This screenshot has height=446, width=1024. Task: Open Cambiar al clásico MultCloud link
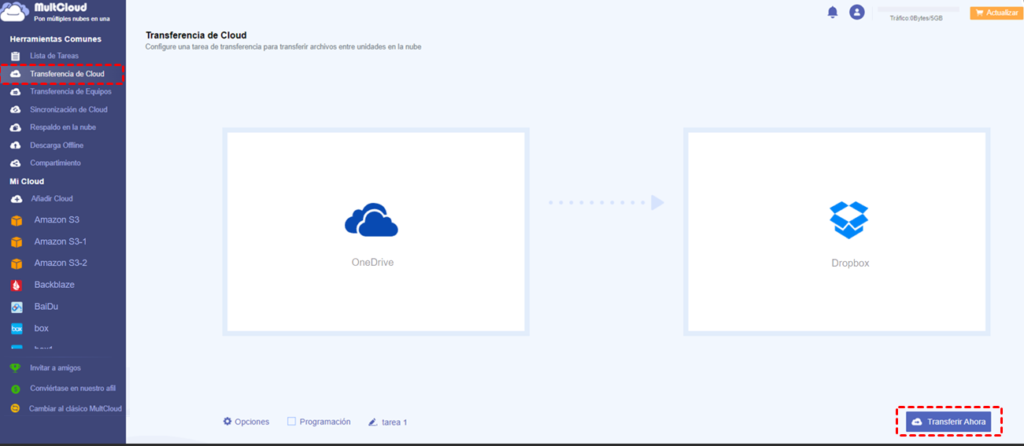[75, 409]
